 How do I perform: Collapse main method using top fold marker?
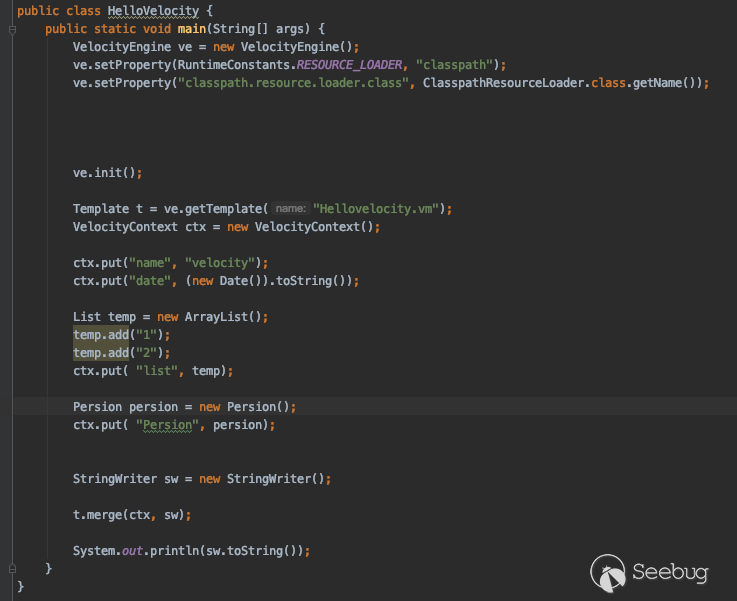tap(13, 30)
